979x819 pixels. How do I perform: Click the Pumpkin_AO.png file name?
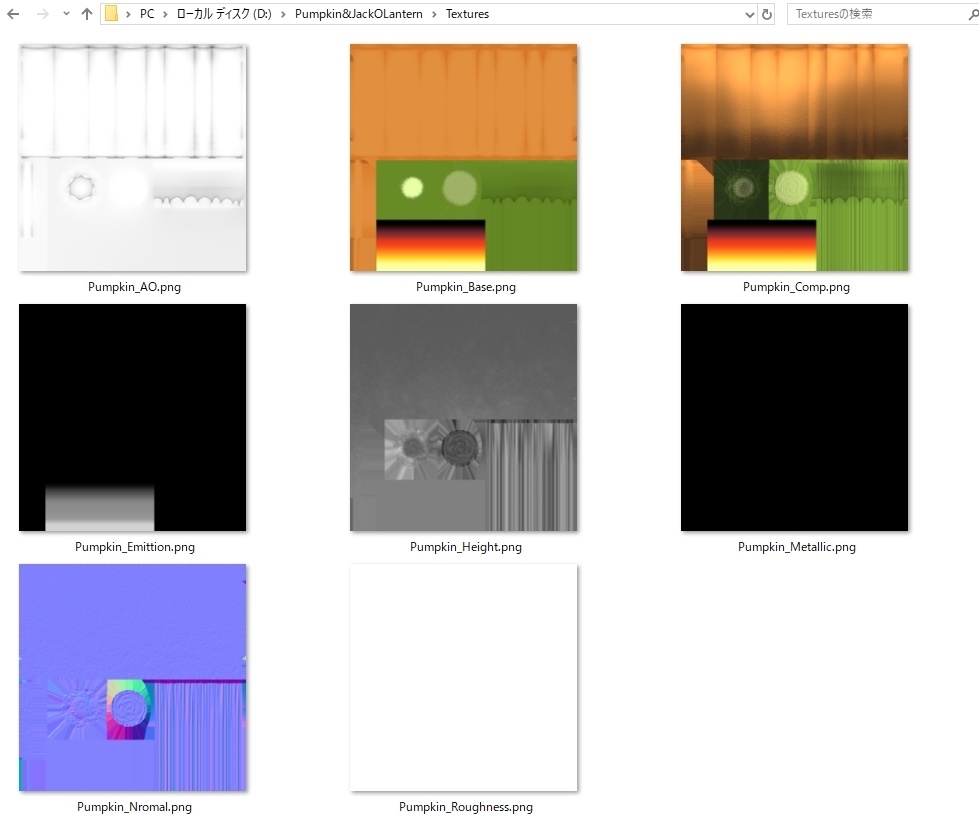pos(134,287)
